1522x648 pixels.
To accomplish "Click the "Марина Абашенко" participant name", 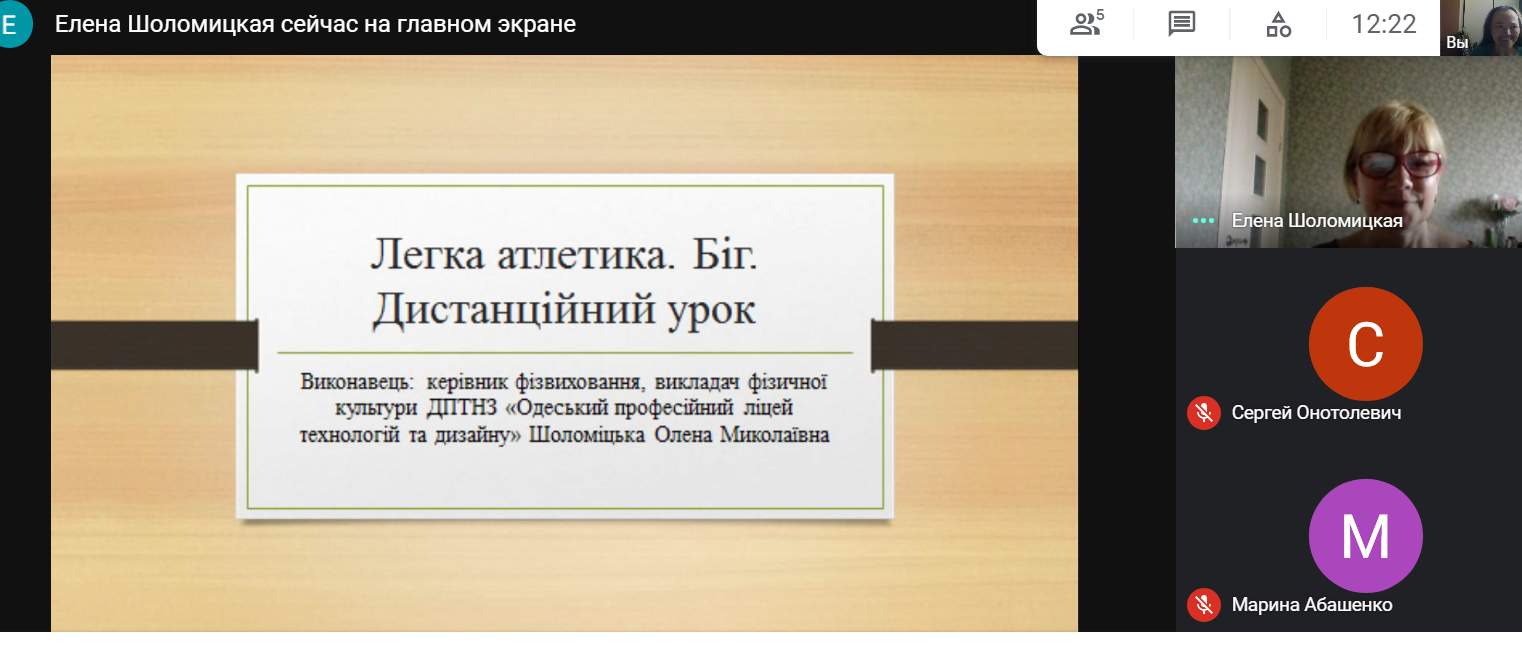I will pyautogui.click(x=1311, y=605).
